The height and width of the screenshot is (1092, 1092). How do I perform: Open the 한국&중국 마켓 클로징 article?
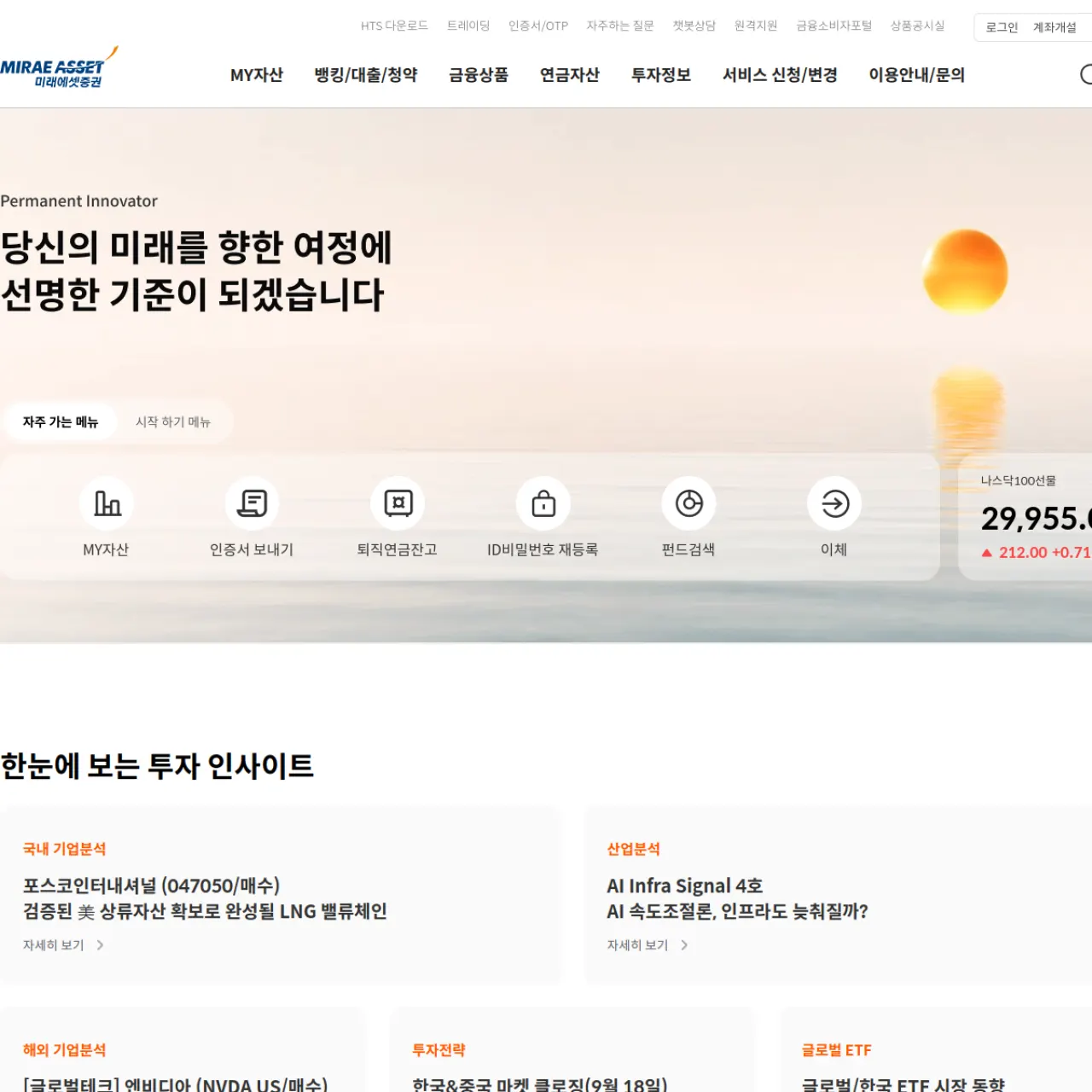[540, 1083]
